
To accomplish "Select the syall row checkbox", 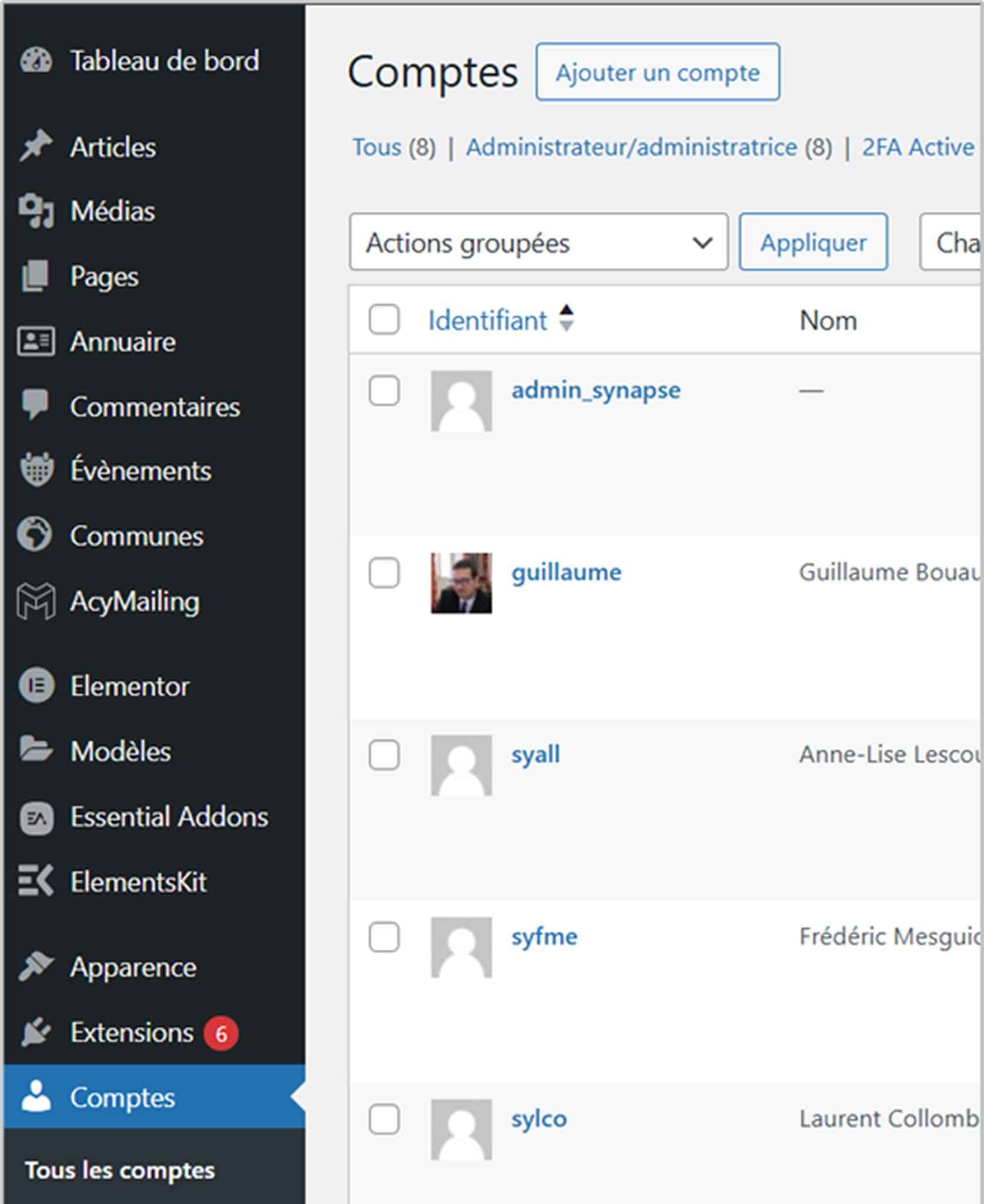I will click(384, 754).
